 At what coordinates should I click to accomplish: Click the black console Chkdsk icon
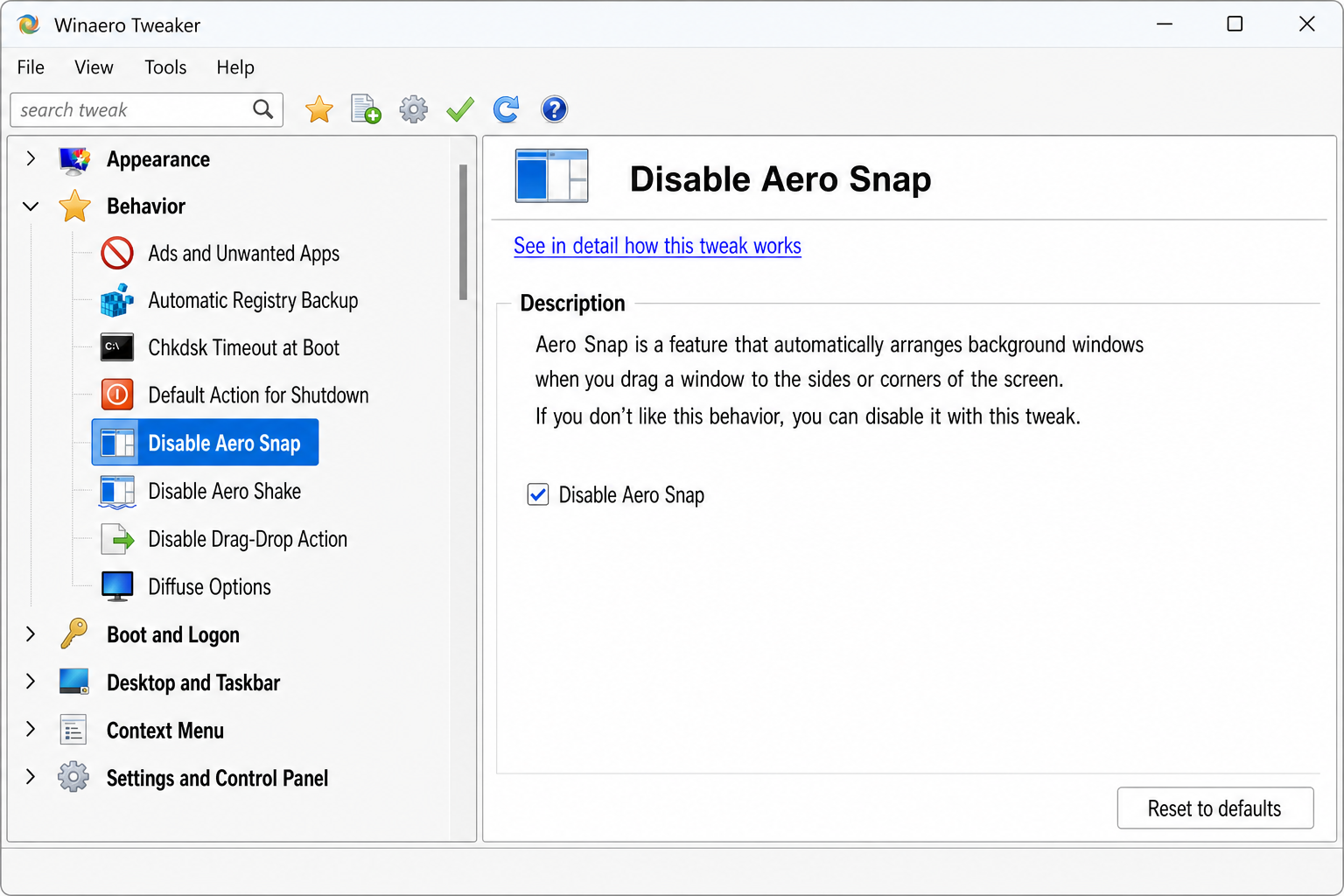[x=117, y=347]
